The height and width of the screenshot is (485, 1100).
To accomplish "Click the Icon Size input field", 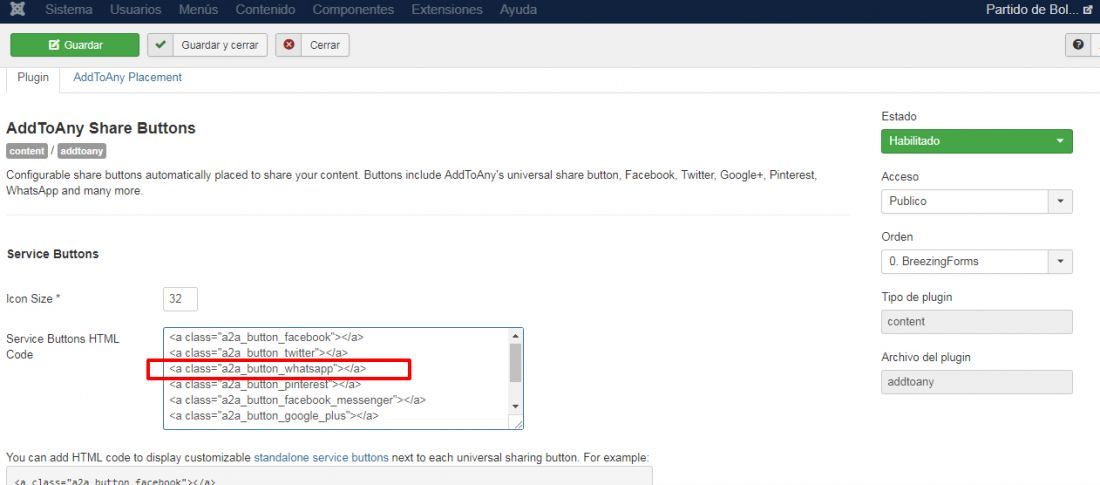I will pyautogui.click(x=180, y=299).
